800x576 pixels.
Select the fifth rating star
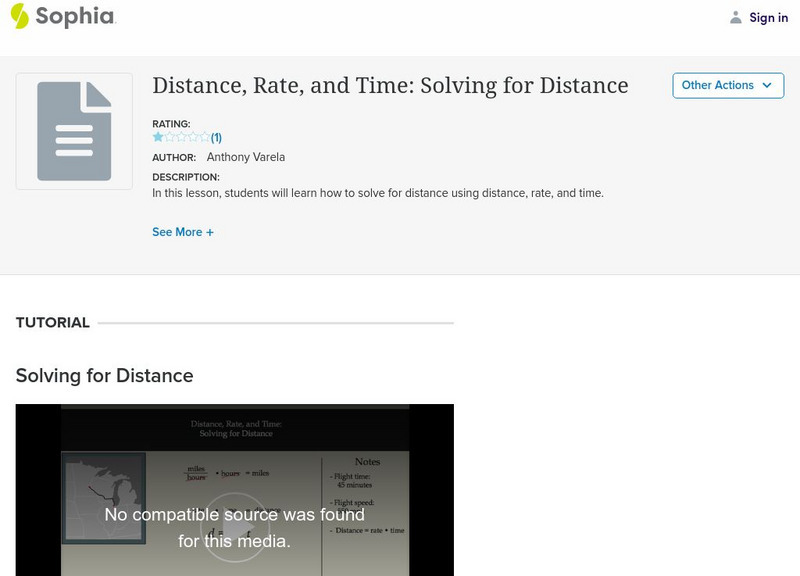(205, 137)
